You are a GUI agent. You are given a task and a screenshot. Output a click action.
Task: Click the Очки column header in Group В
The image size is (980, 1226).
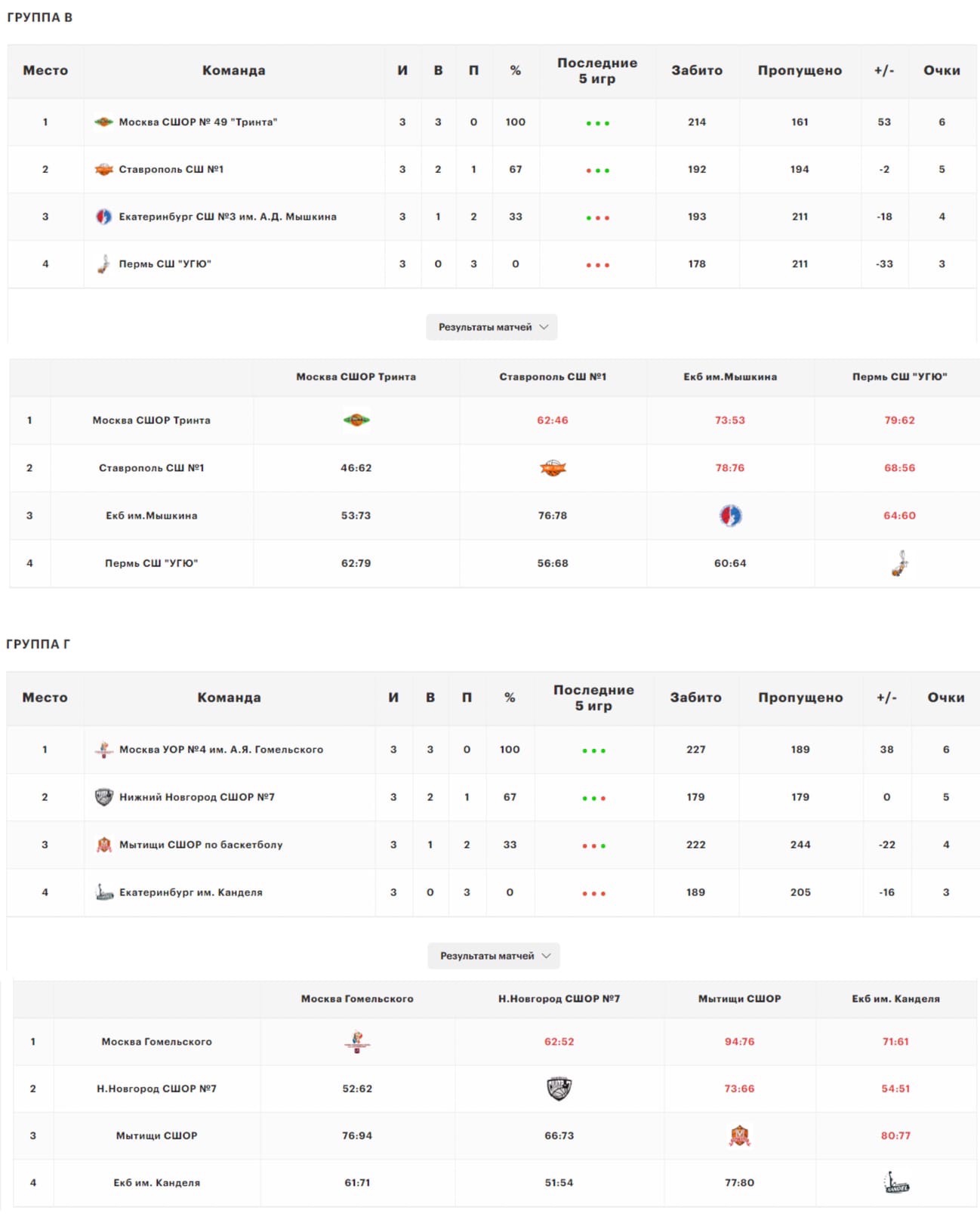click(x=942, y=71)
